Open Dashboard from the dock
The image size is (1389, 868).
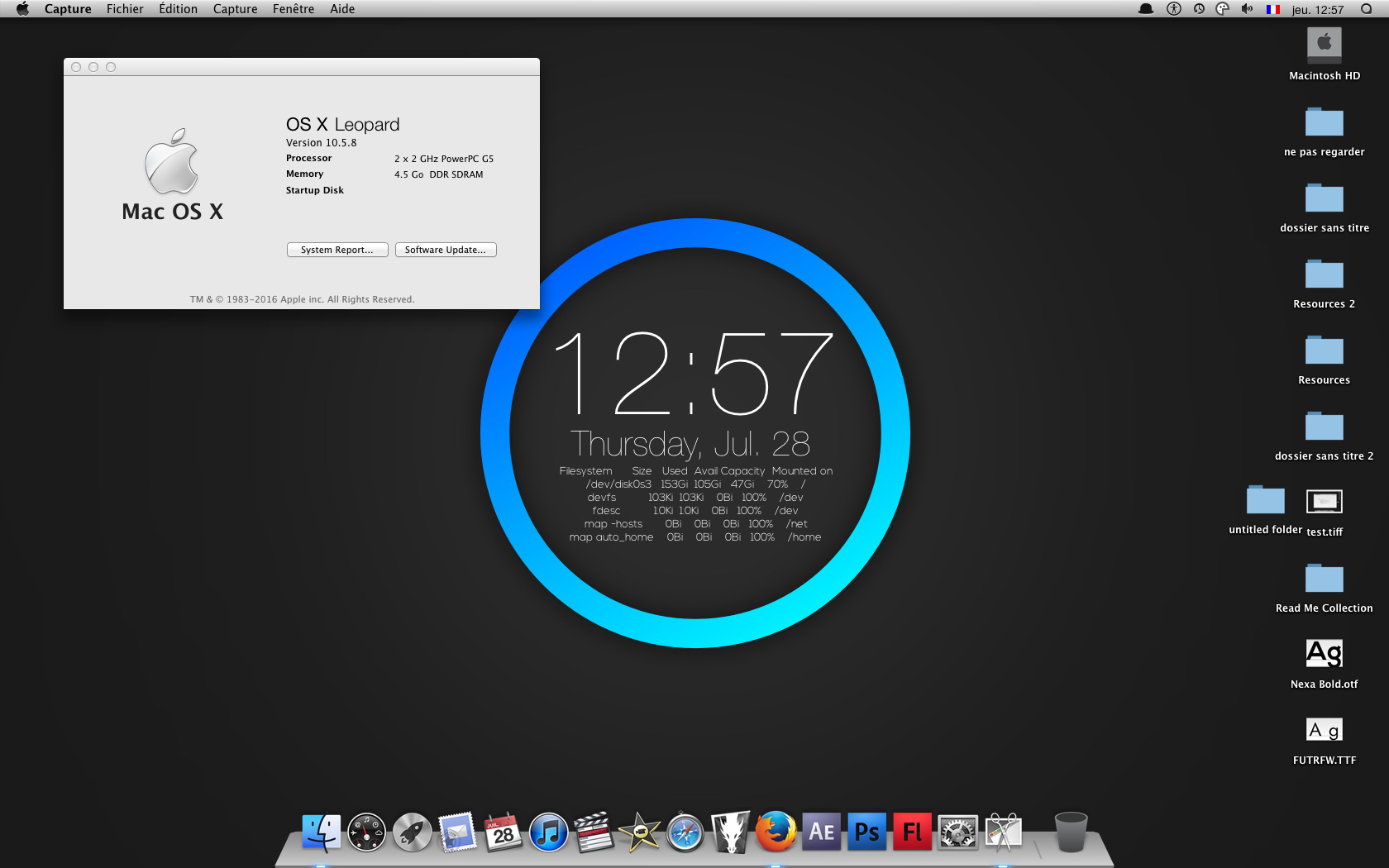tap(367, 832)
